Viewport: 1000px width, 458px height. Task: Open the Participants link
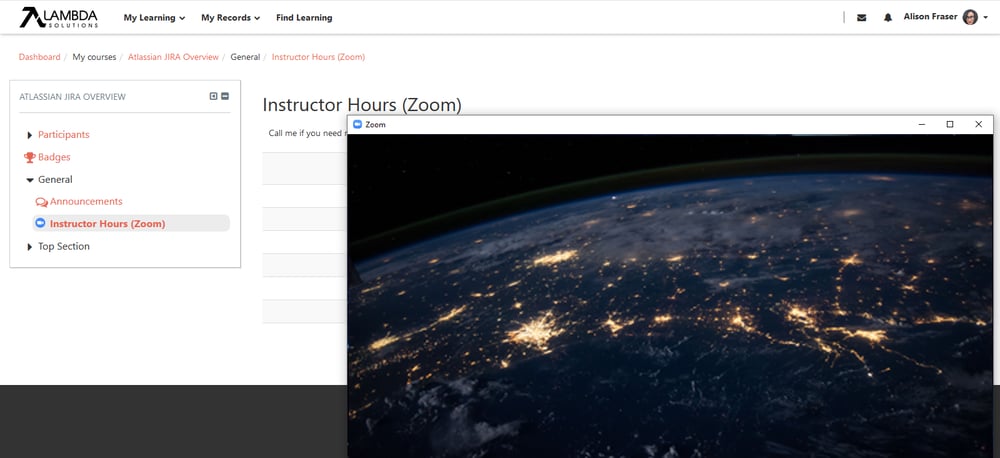coord(64,135)
